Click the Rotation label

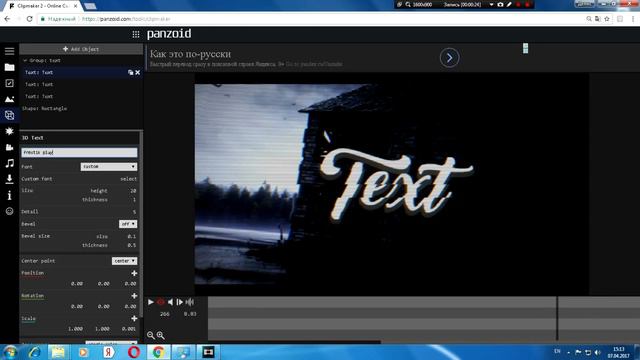pyautogui.click(x=33, y=296)
